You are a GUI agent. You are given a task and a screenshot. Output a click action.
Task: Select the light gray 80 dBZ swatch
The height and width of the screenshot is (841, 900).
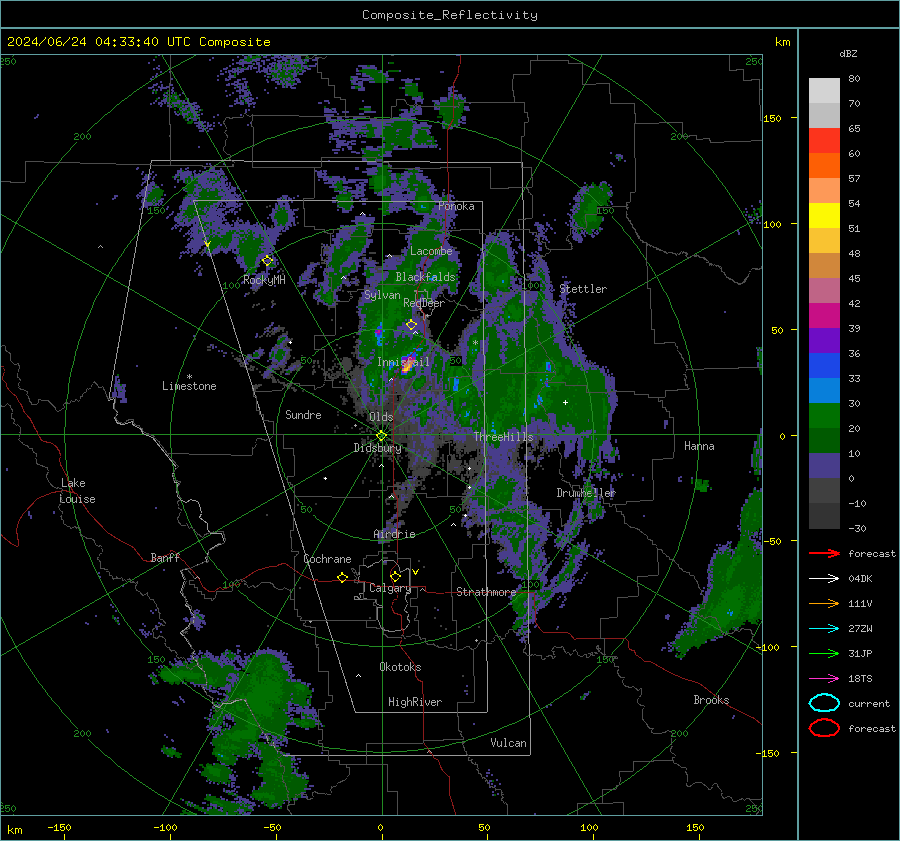point(824,90)
